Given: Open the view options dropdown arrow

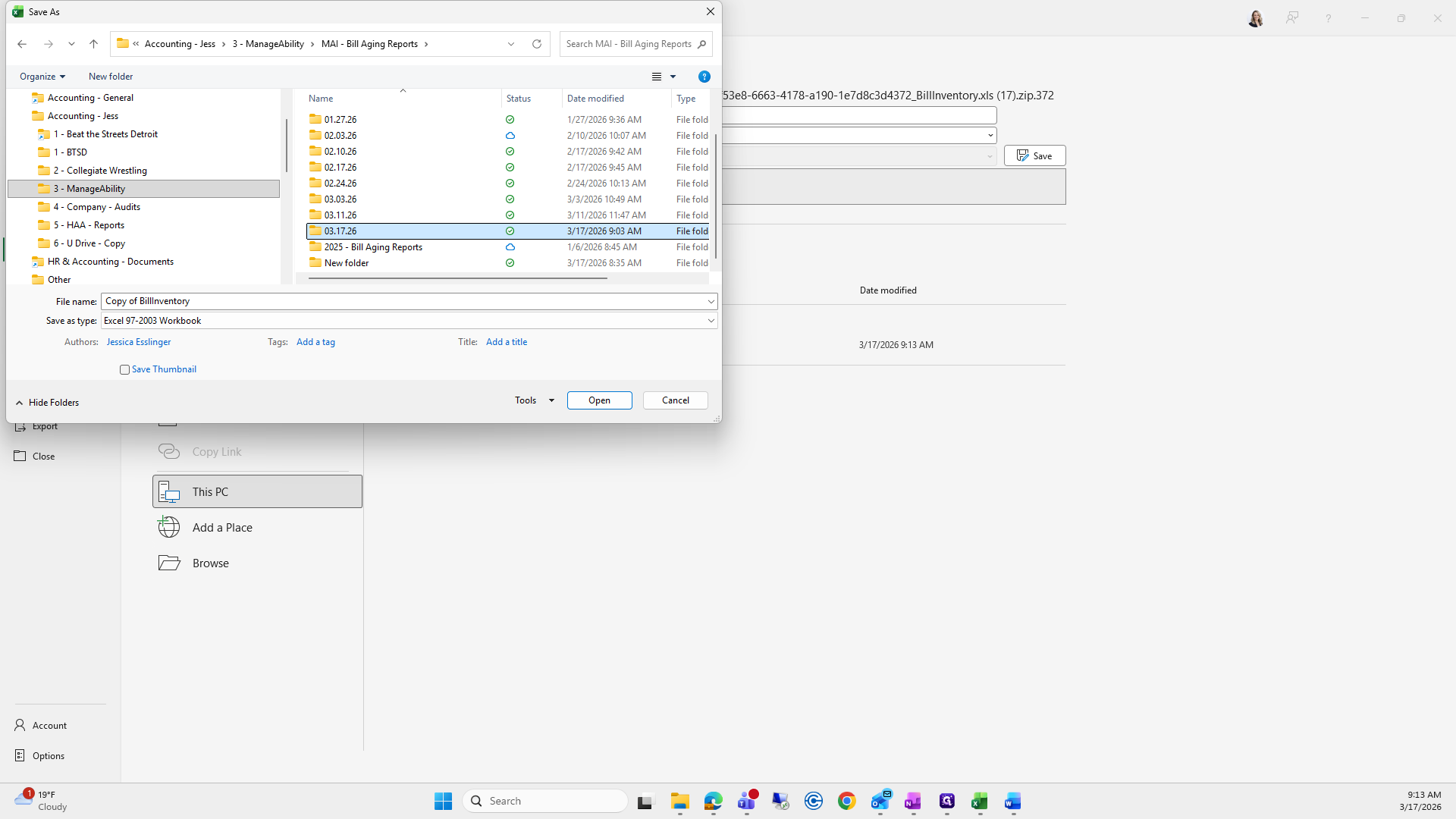Looking at the screenshot, I should [x=673, y=77].
